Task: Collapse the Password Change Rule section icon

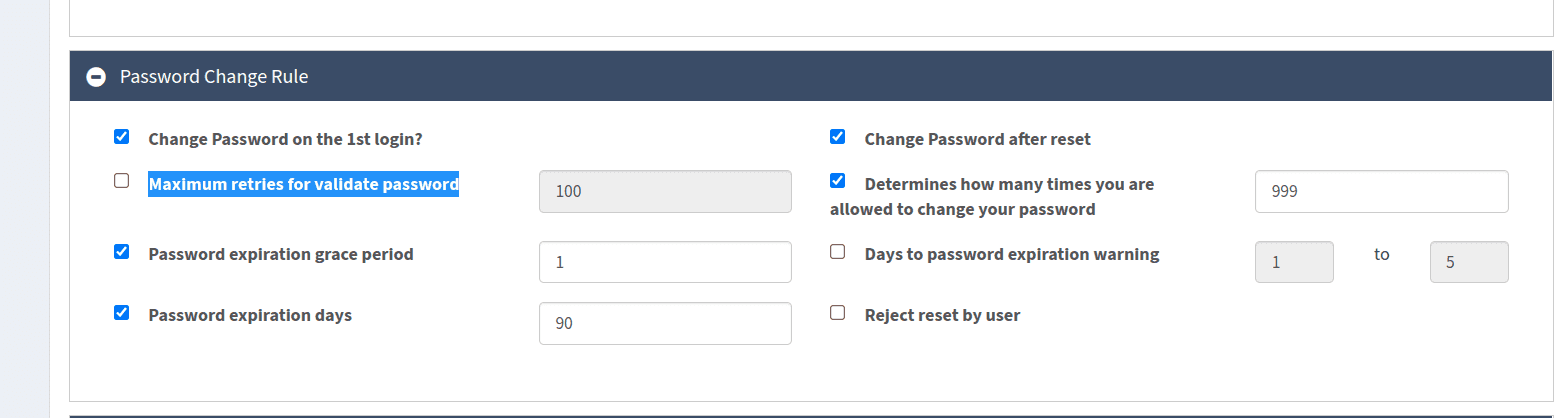Action: 96,77
